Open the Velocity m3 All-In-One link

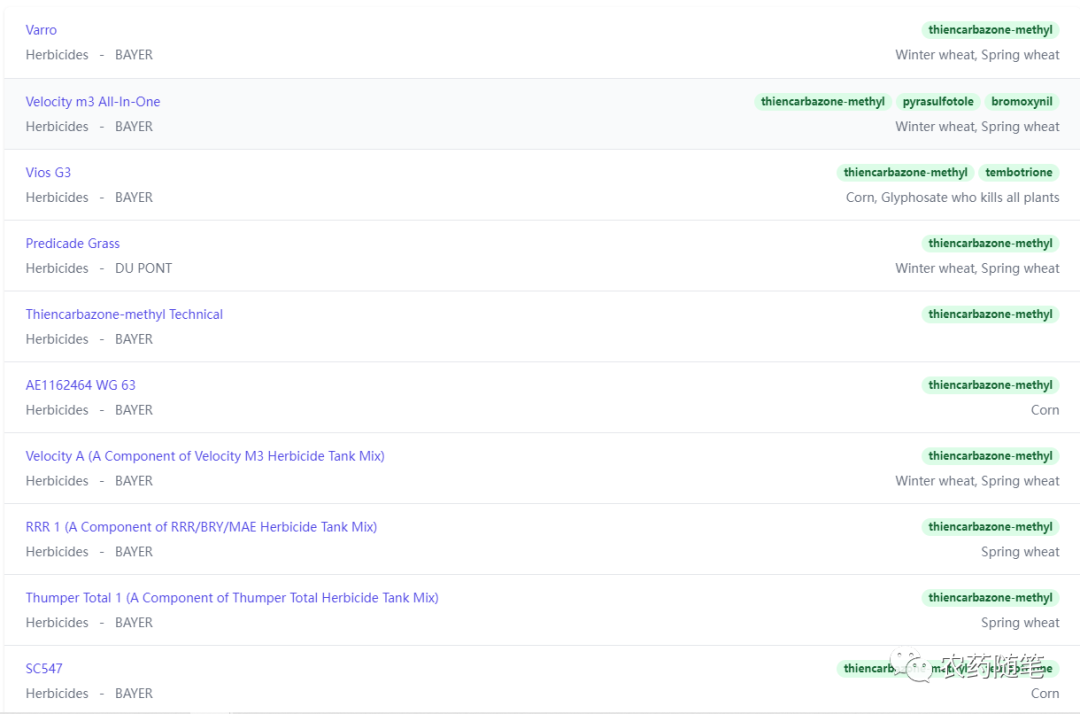pos(93,101)
